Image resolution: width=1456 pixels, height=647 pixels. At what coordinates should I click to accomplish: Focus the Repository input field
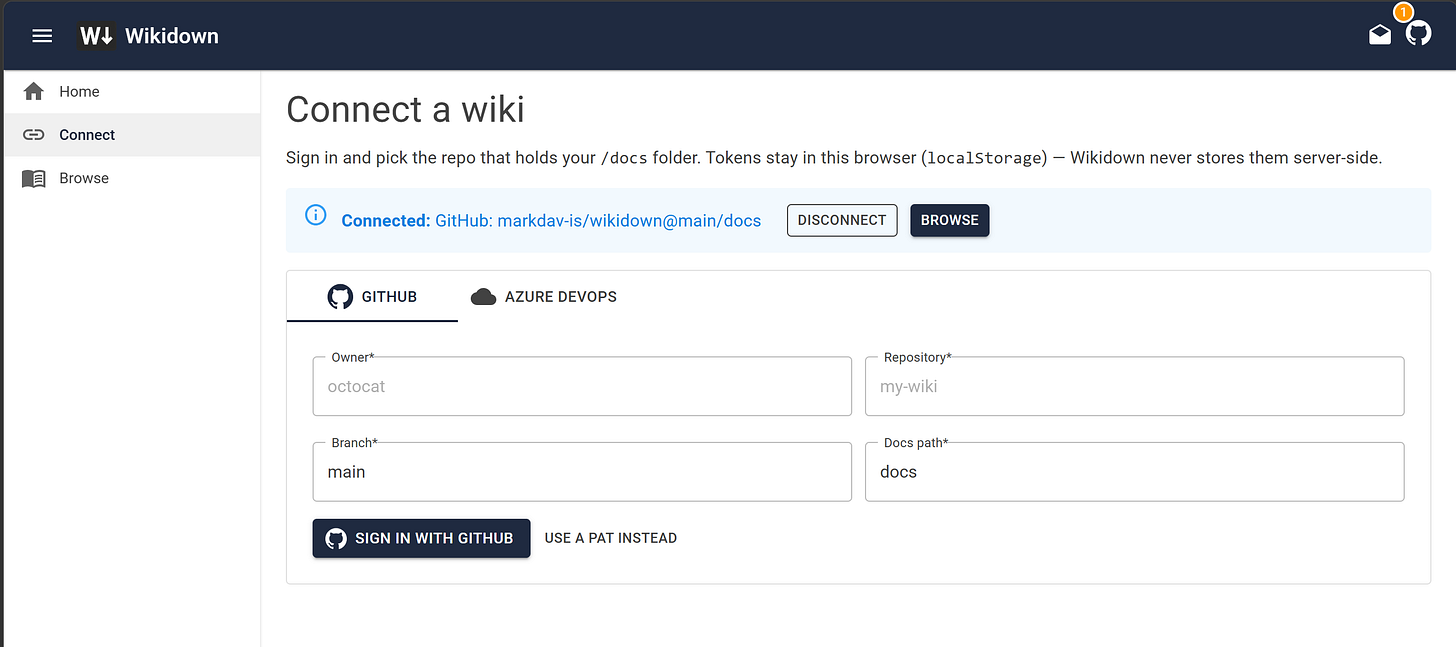coord(1134,386)
